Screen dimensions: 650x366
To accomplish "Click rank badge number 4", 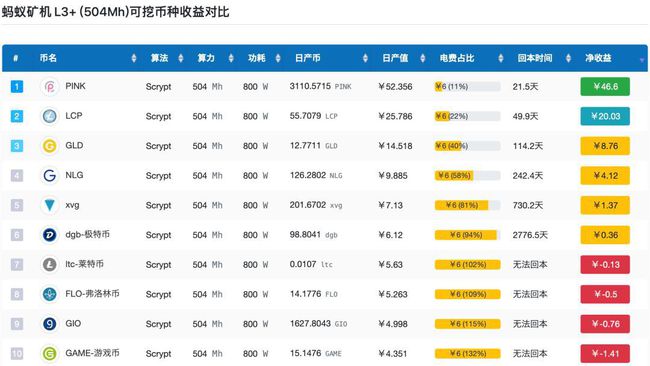I will [17, 175].
